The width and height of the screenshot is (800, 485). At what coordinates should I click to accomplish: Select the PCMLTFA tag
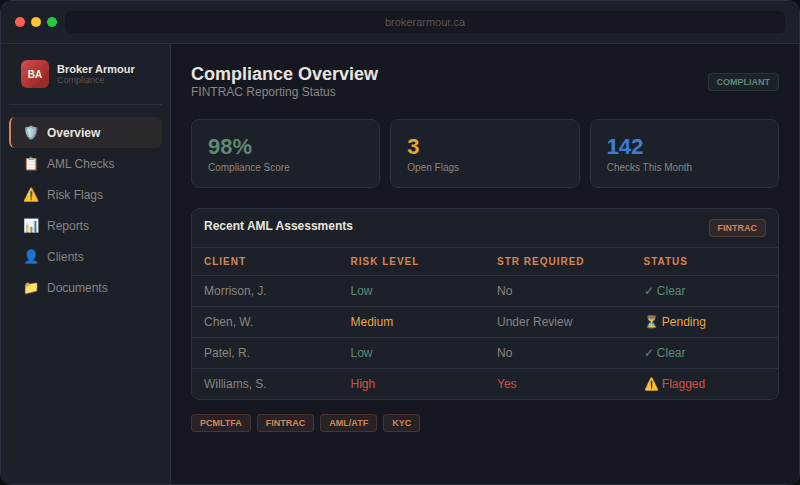click(220, 423)
